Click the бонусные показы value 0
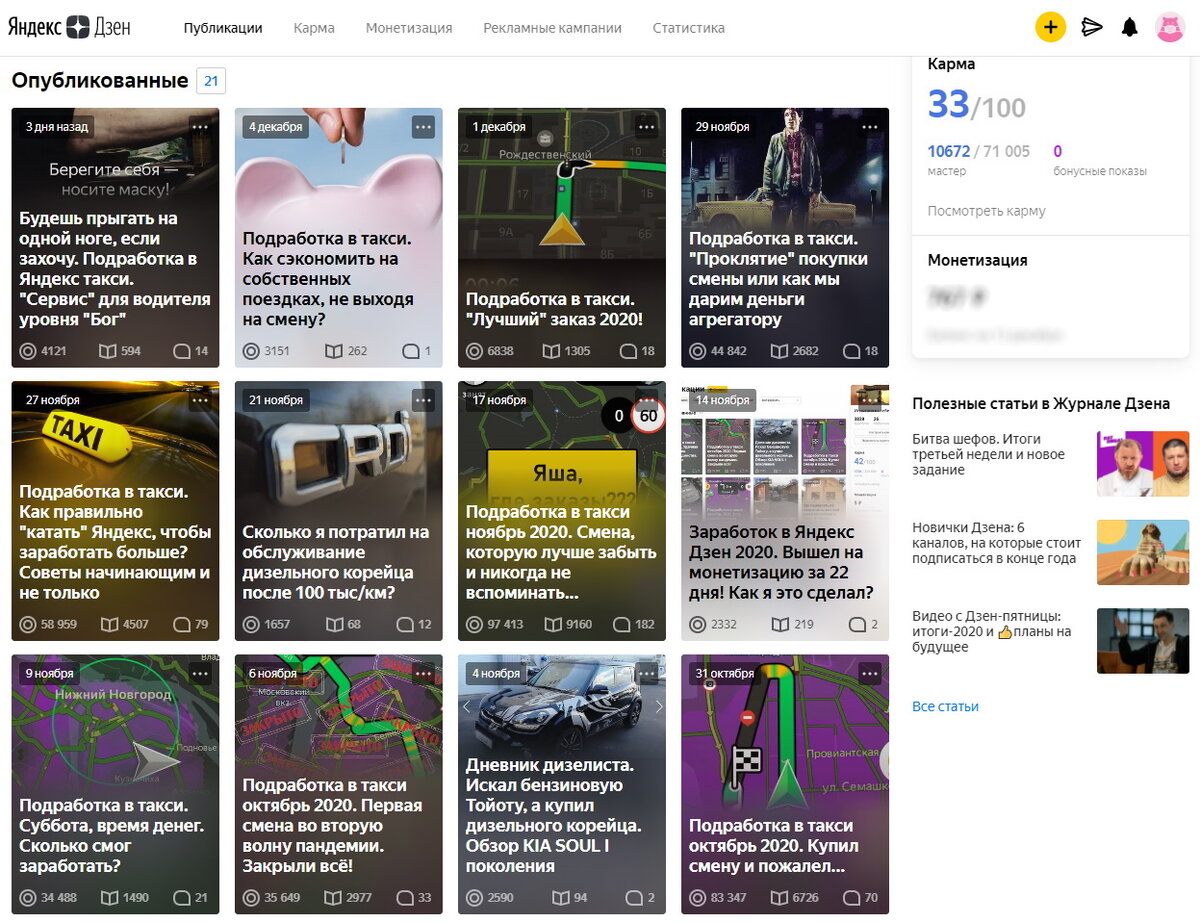 [1057, 151]
